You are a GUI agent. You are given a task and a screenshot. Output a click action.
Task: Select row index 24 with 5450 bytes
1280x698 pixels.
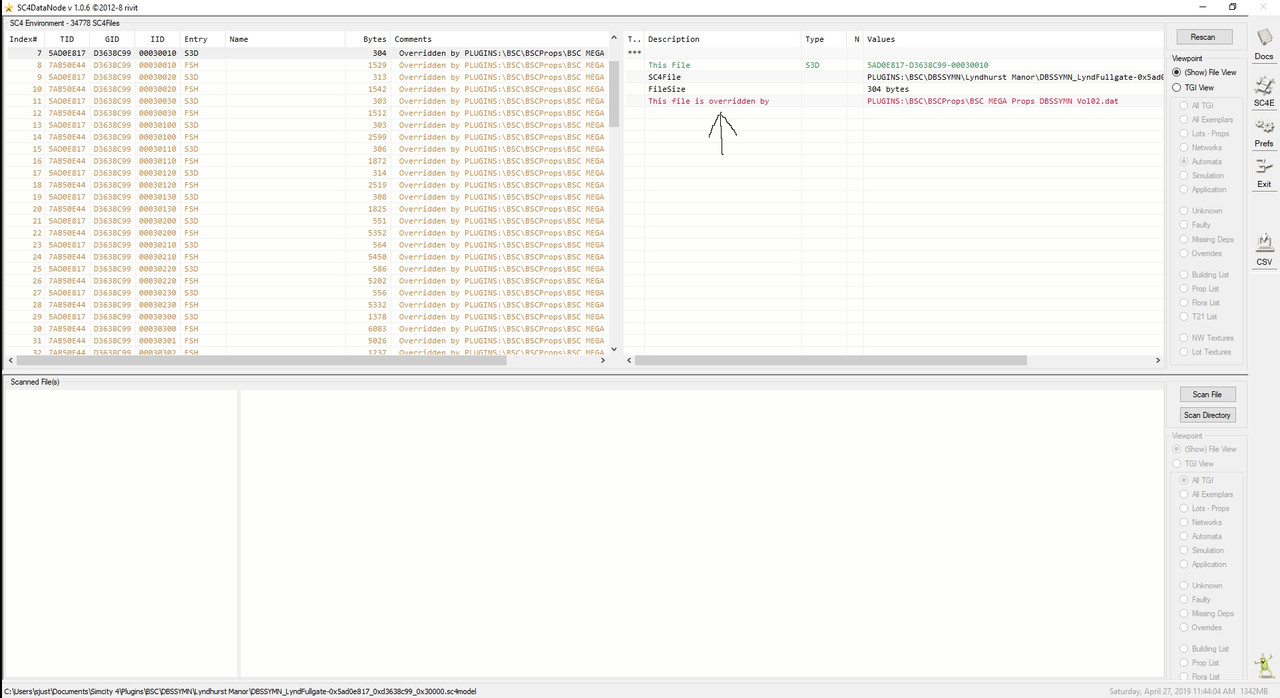(x=306, y=257)
